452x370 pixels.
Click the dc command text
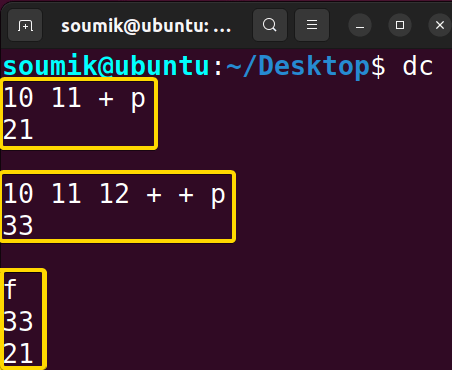click(x=418, y=66)
